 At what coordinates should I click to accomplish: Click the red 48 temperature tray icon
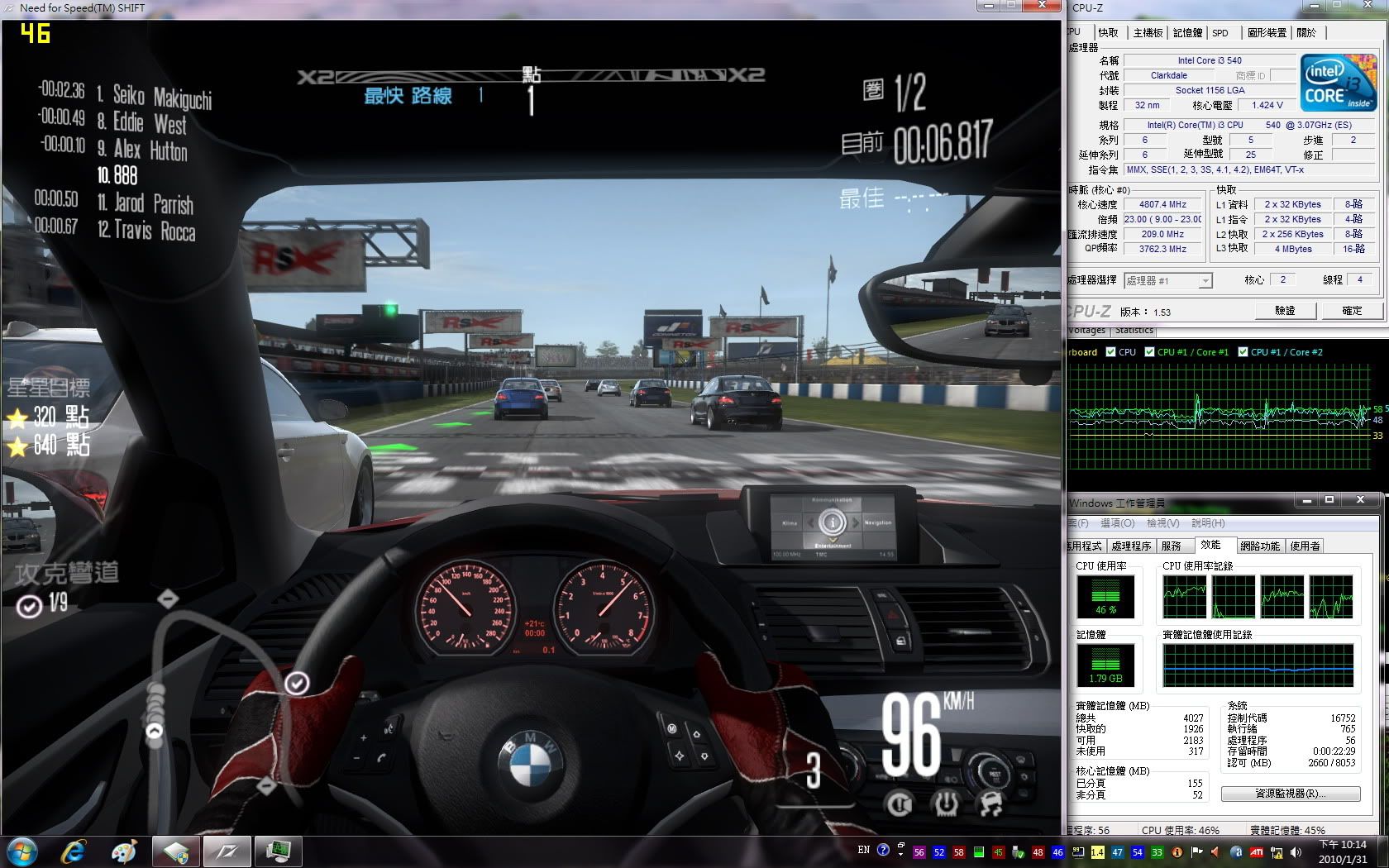tap(1038, 852)
